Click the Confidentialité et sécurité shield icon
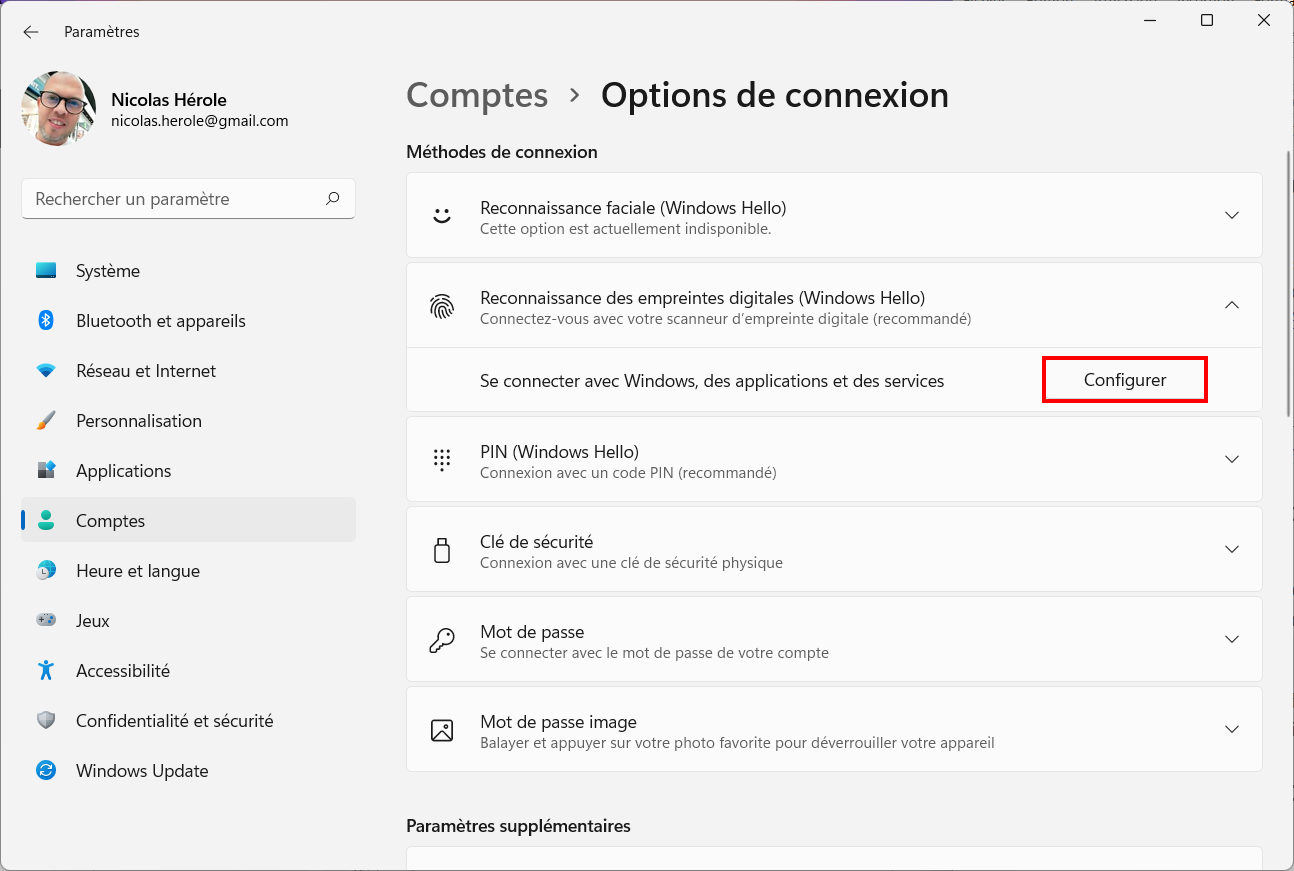This screenshot has height=871, width=1294. tap(46, 720)
